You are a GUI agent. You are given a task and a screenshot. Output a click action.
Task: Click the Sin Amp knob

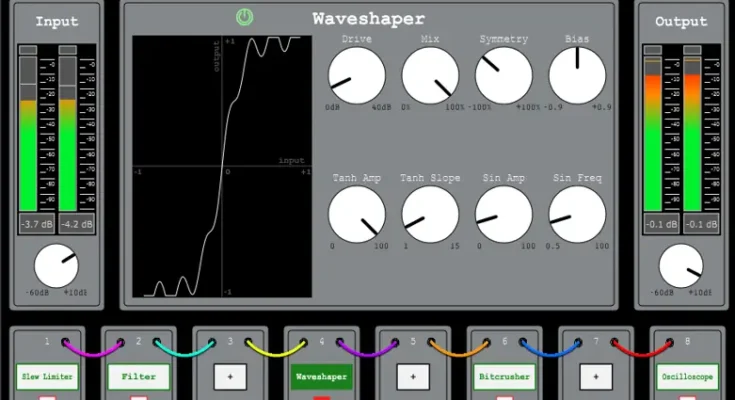pyautogui.click(x=503, y=213)
